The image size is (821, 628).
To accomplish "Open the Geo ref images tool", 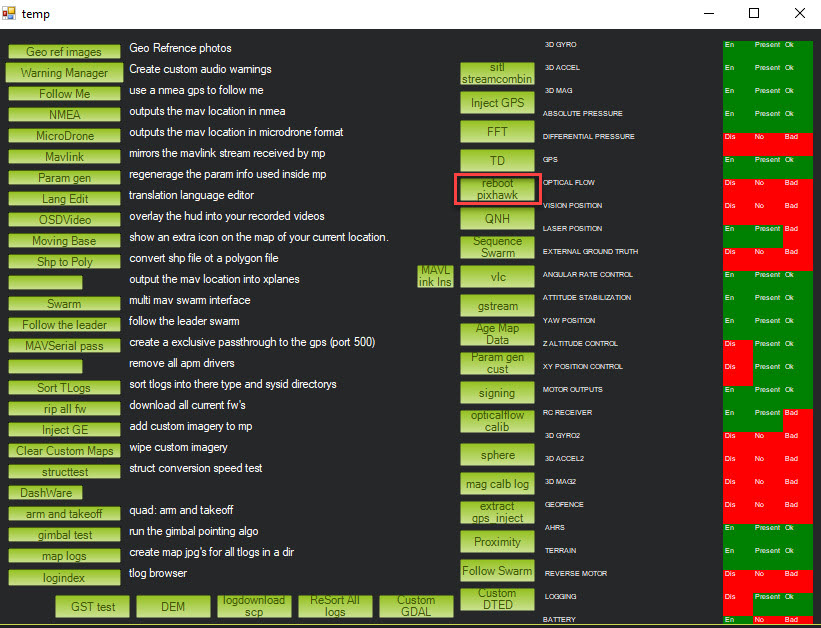I will (x=64, y=52).
